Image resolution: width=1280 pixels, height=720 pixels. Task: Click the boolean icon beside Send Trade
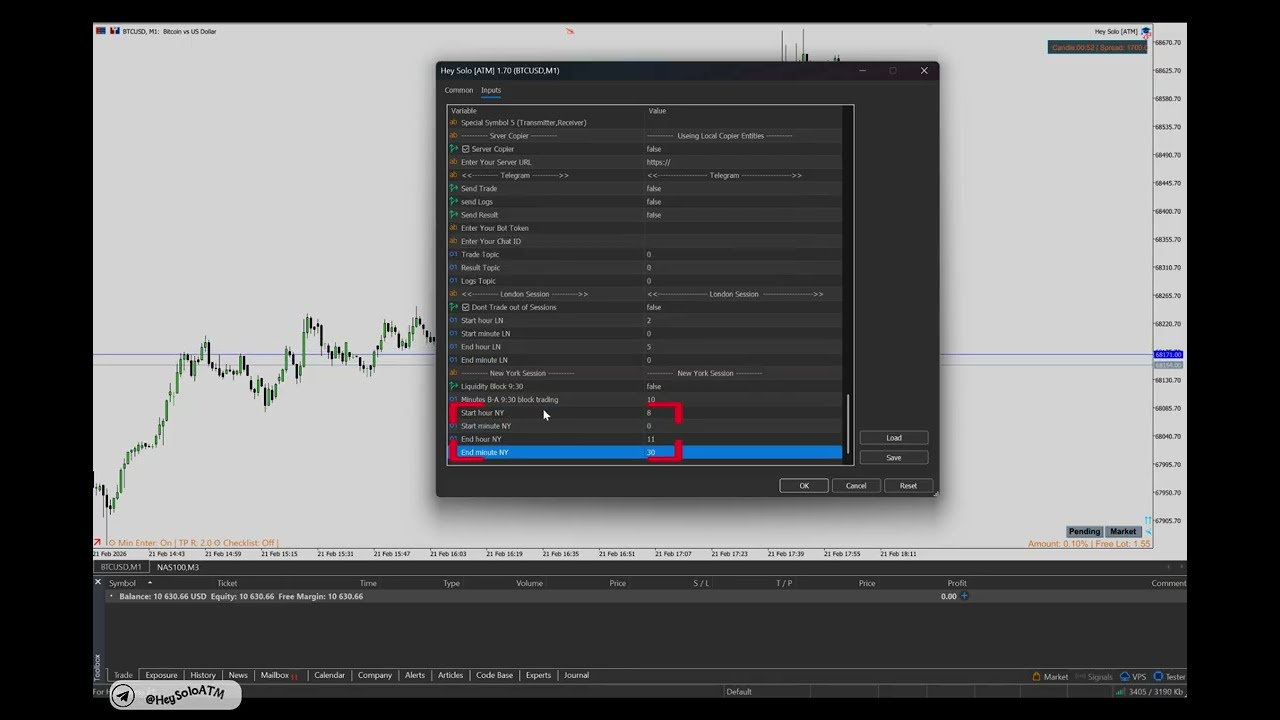(x=453, y=188)
